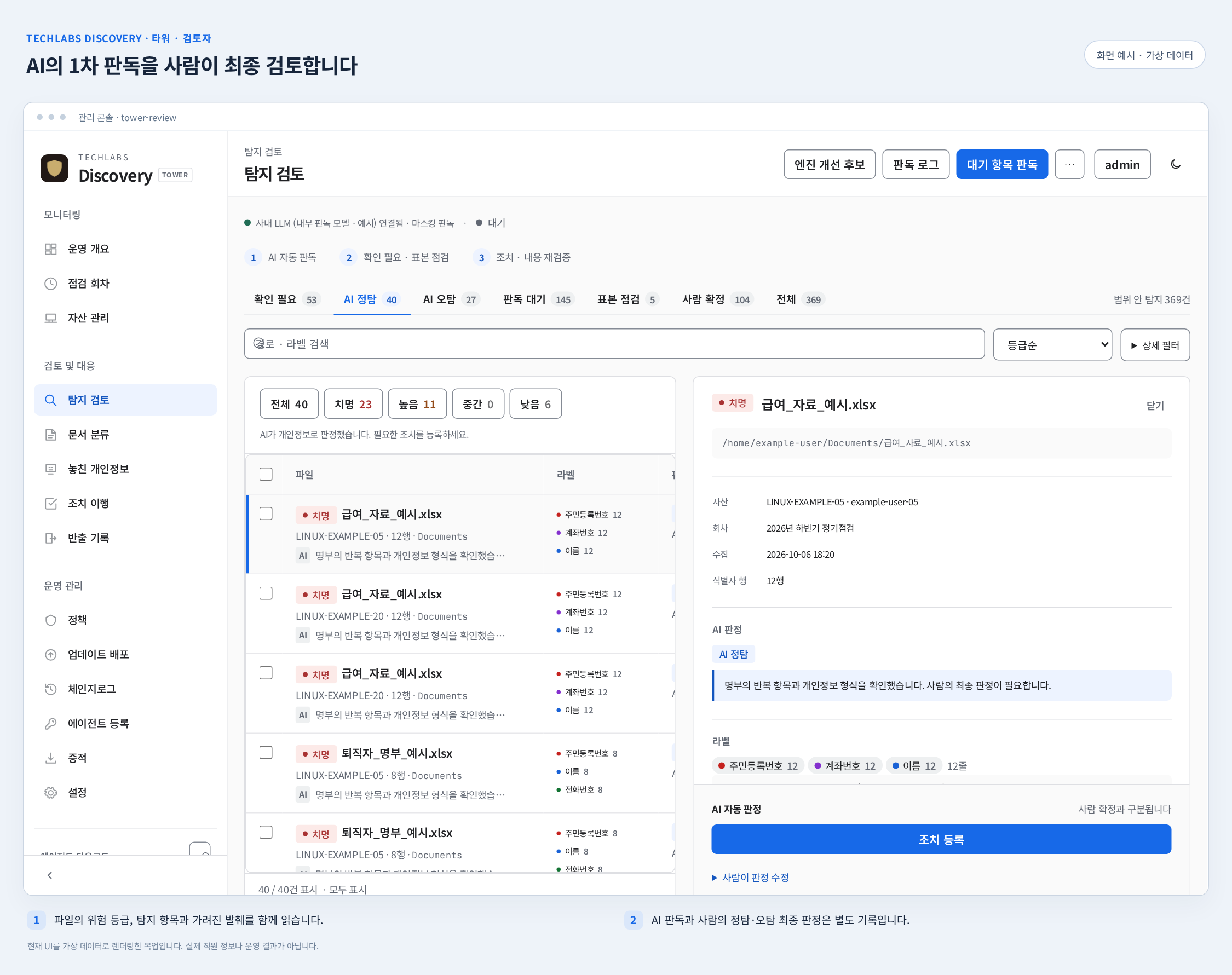
Task: Click the 조치 등록 button
Action: click(941, 839)
